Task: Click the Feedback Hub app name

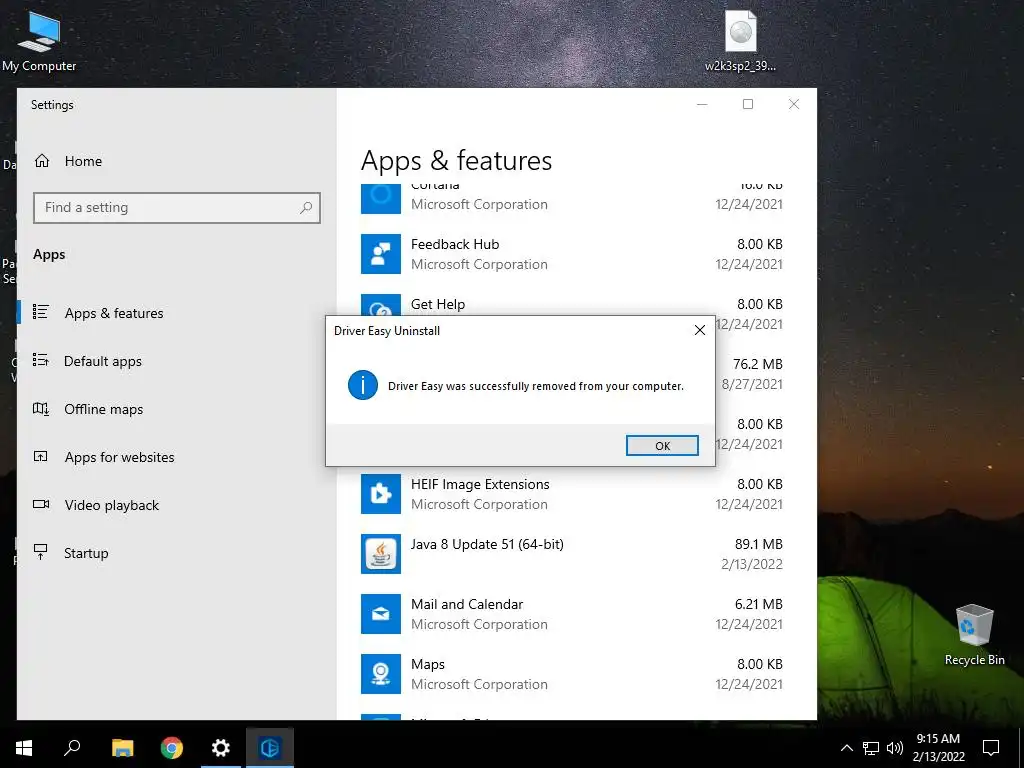Action: (x=455, y=244)
